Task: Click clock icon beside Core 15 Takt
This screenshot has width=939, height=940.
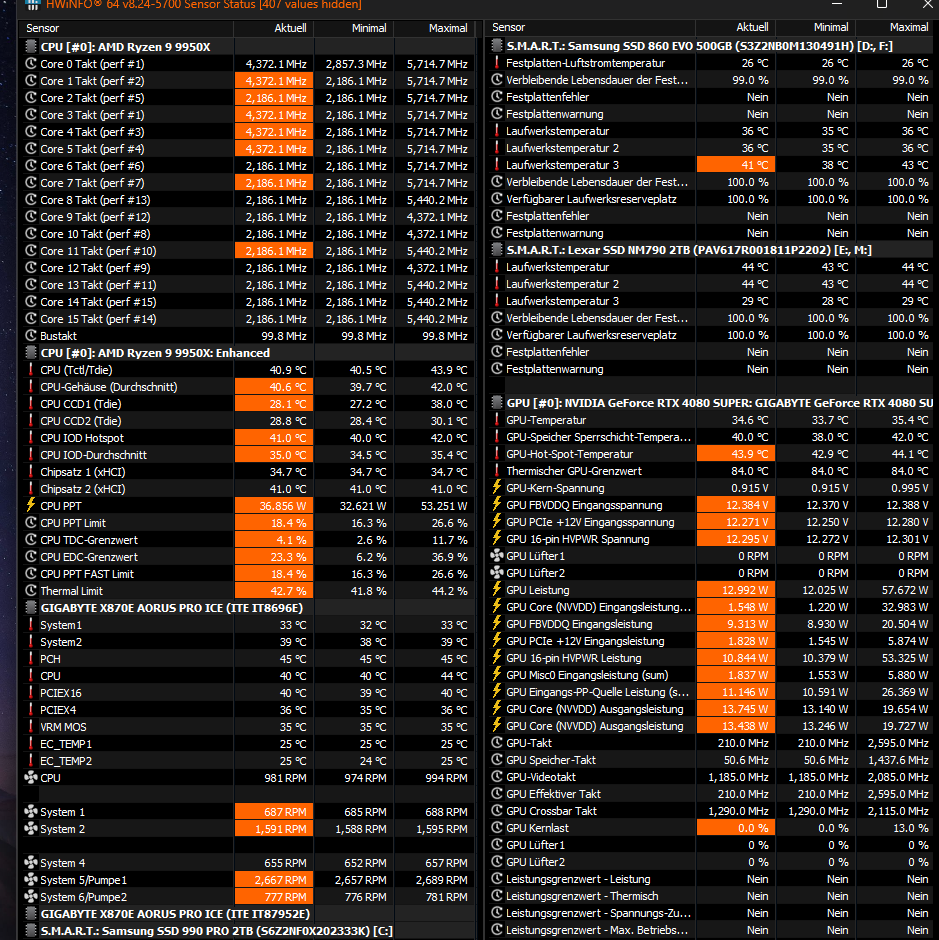Action: coord(31,319)
